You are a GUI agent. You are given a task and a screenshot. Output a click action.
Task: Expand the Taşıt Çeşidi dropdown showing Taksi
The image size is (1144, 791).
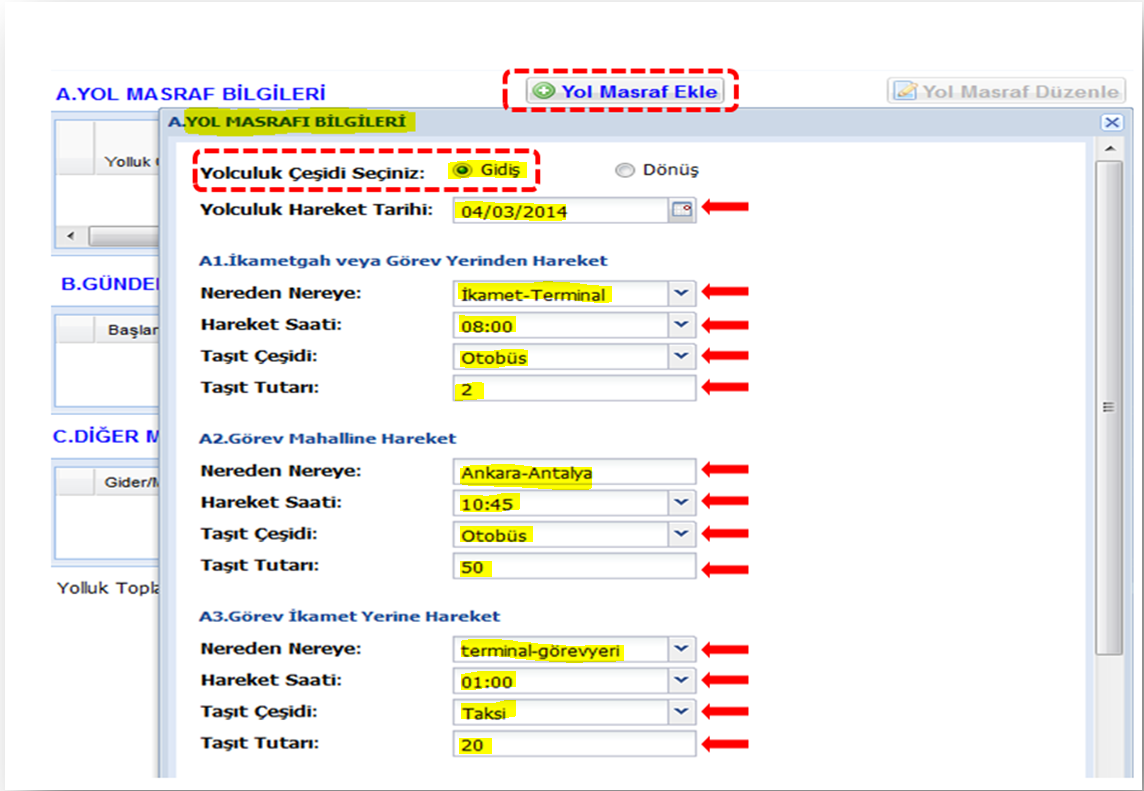(x=681, y=712)
